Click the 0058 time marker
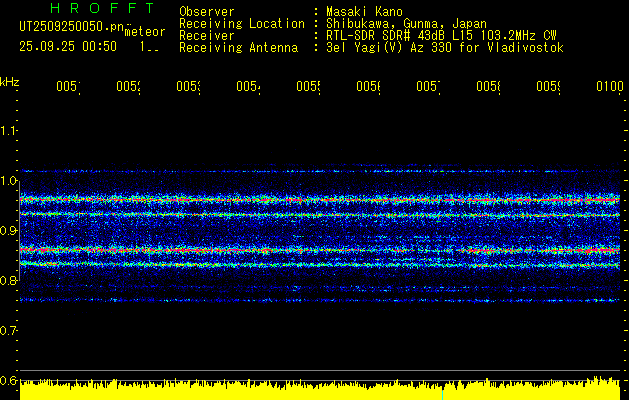Image resolution: width=629 pixels, height=400 pixels. click(x=488, y=87)
